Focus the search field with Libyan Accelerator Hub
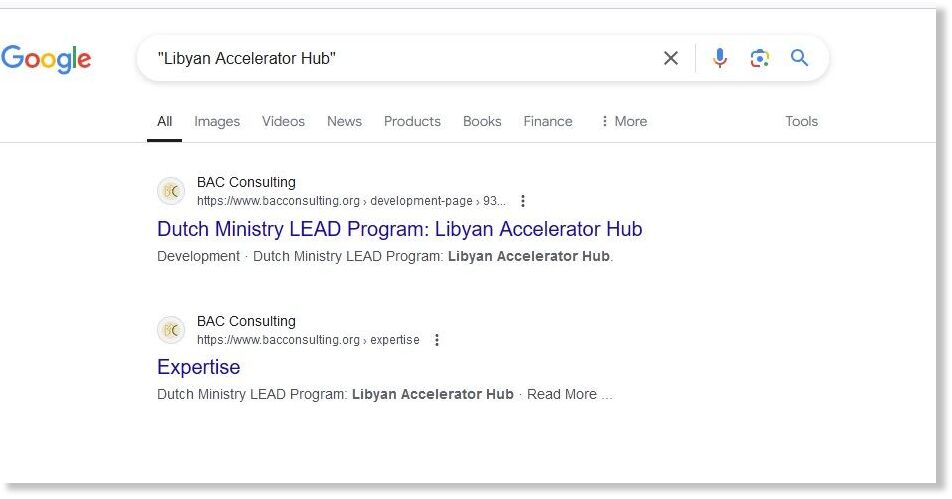 tap(401, 58)
